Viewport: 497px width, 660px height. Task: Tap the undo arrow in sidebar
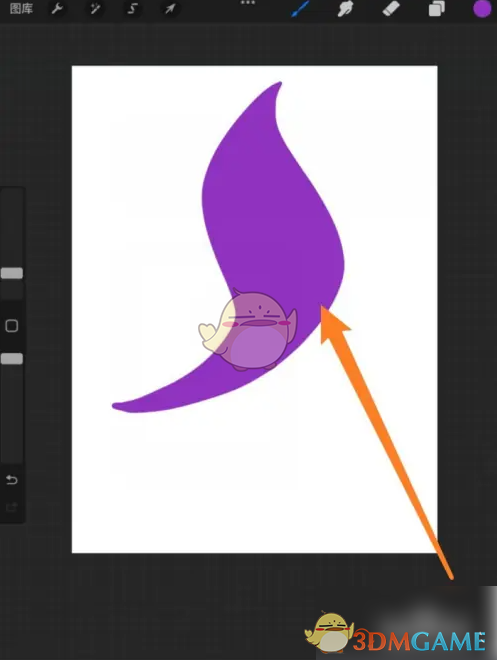pos(12,479)
